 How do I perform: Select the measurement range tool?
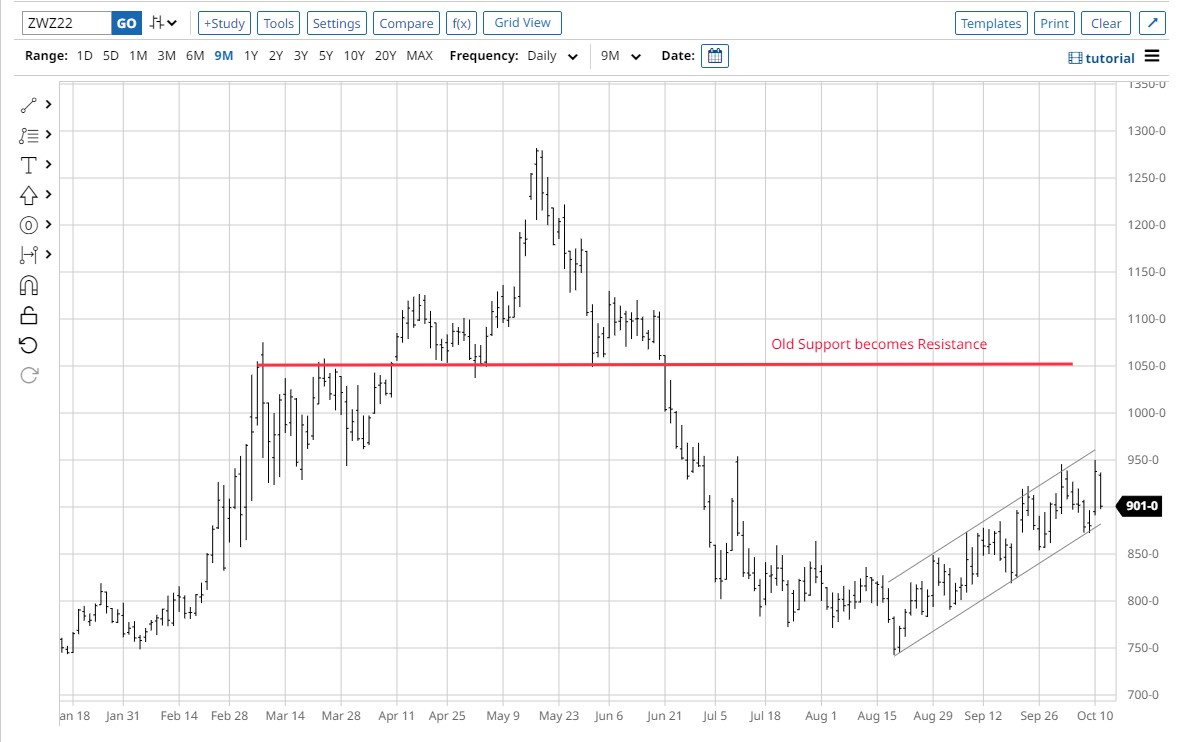click(28, 255)
